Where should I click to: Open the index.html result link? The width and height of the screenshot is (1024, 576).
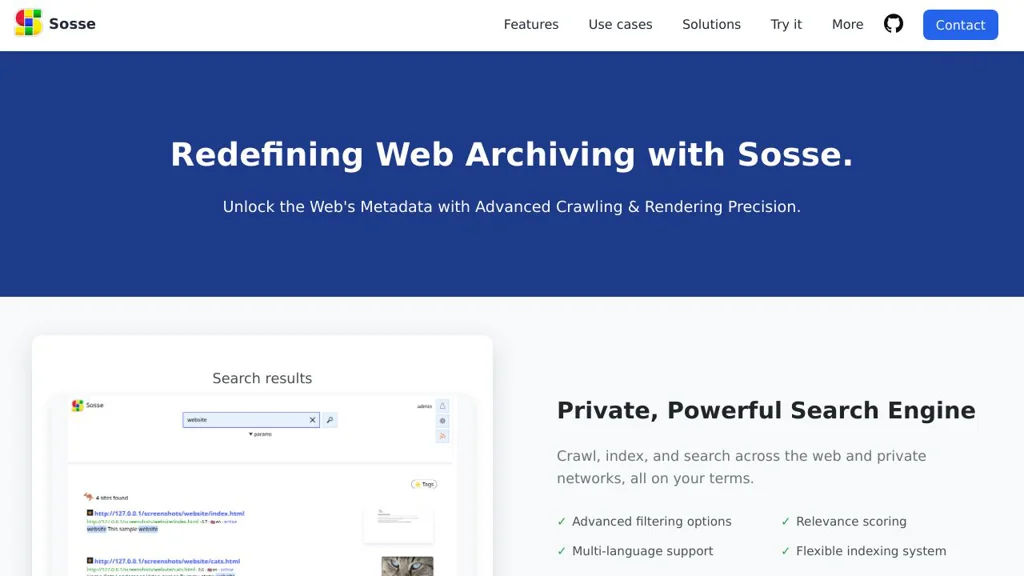tap(169, 513)
